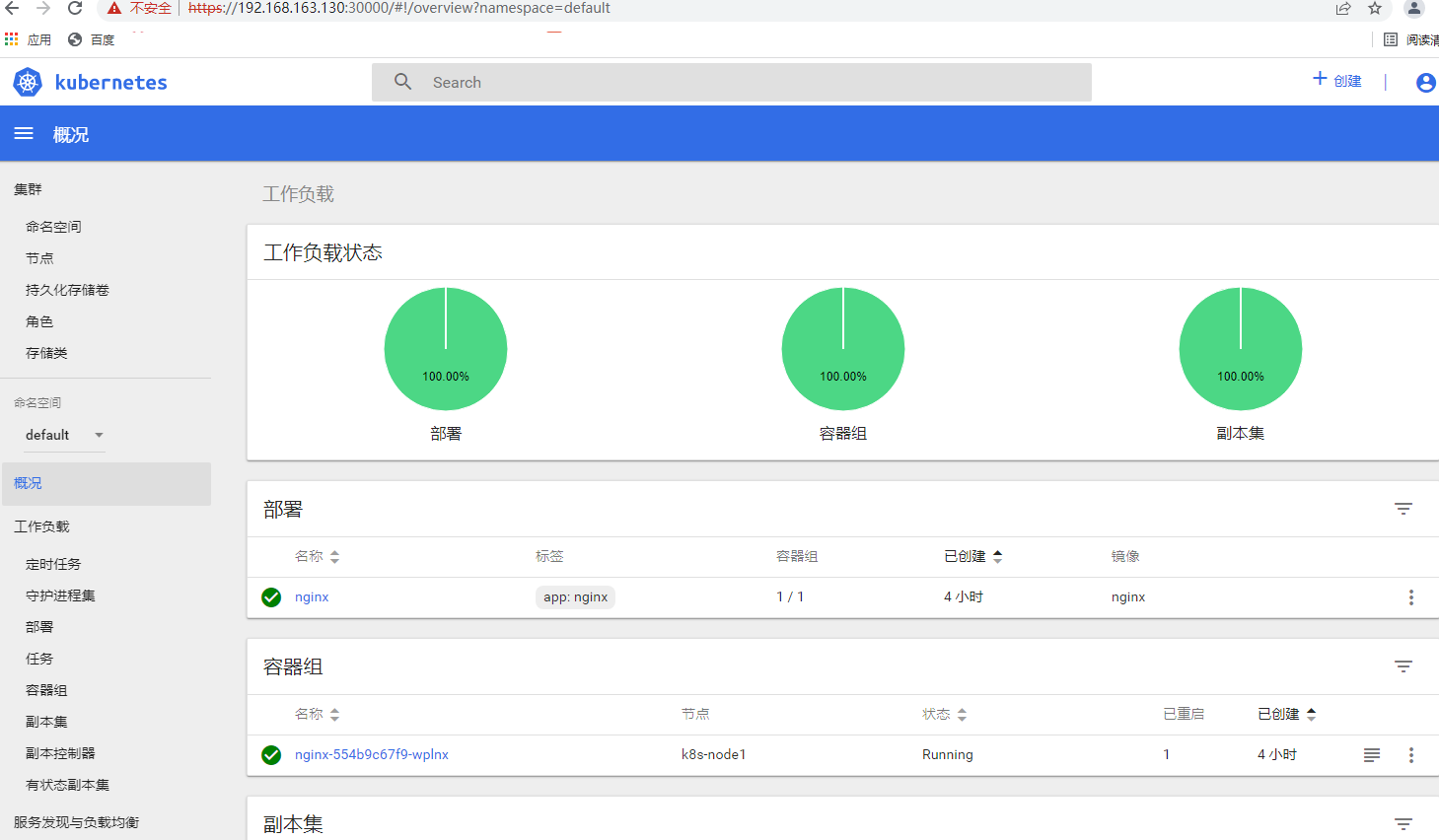Click the green 容器组 pie chart
This screenshot has width=1439, height=840.
click(x=843, y=348)
